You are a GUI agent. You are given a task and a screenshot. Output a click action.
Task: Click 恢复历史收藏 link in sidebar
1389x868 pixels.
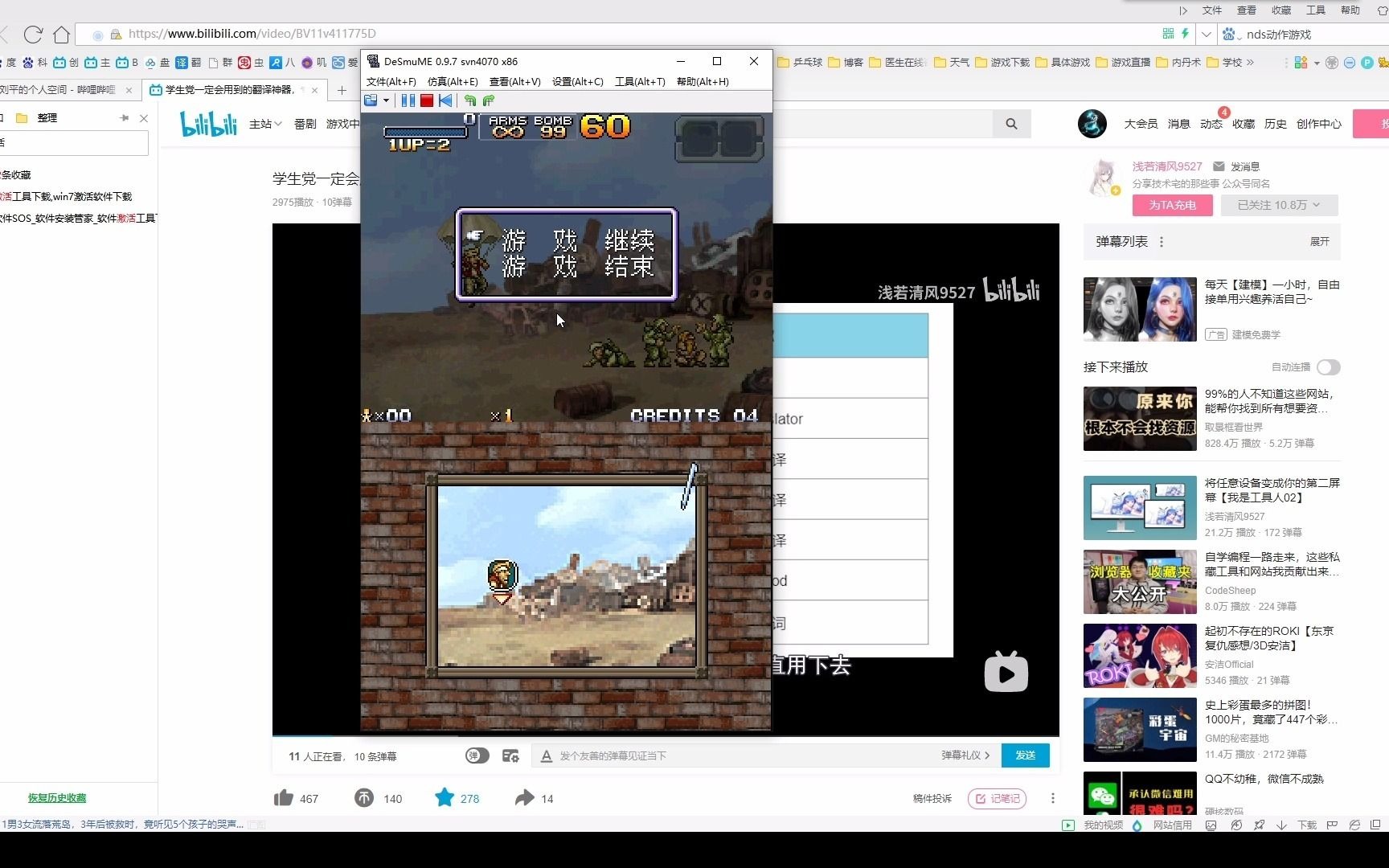point(57,798)
